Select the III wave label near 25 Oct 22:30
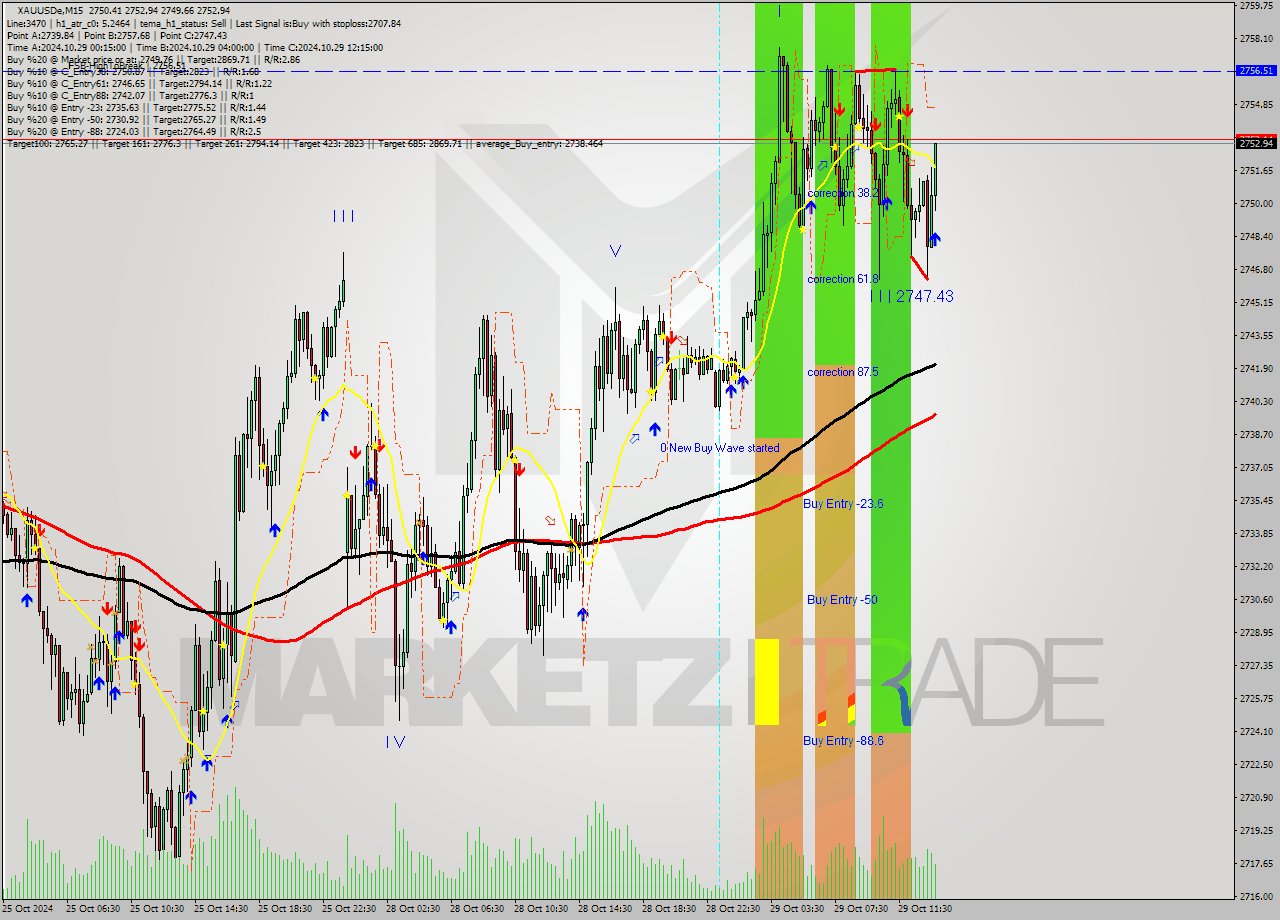1280x920 pixels. (x=343, y=216)
